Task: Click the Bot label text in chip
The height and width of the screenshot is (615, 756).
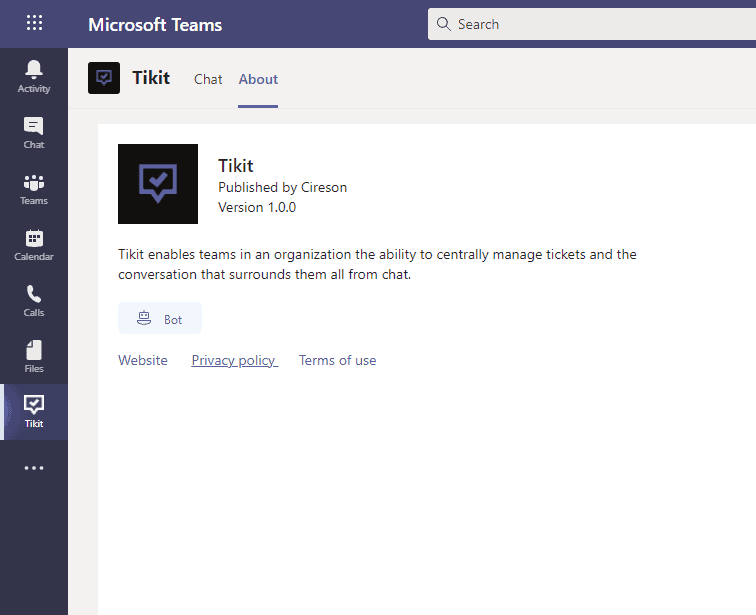Action: [x=173, y=320]
